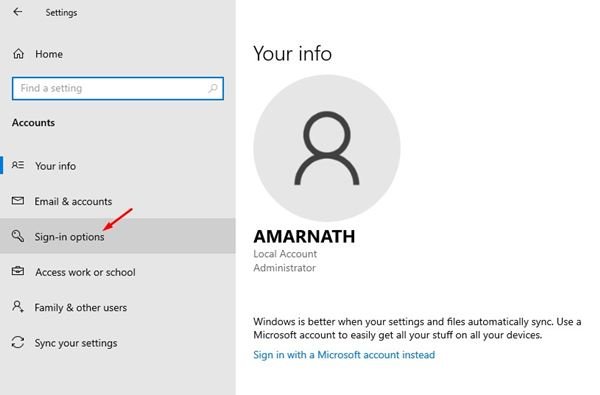
Task: Click the profile picture avatar
Action: 327,148
